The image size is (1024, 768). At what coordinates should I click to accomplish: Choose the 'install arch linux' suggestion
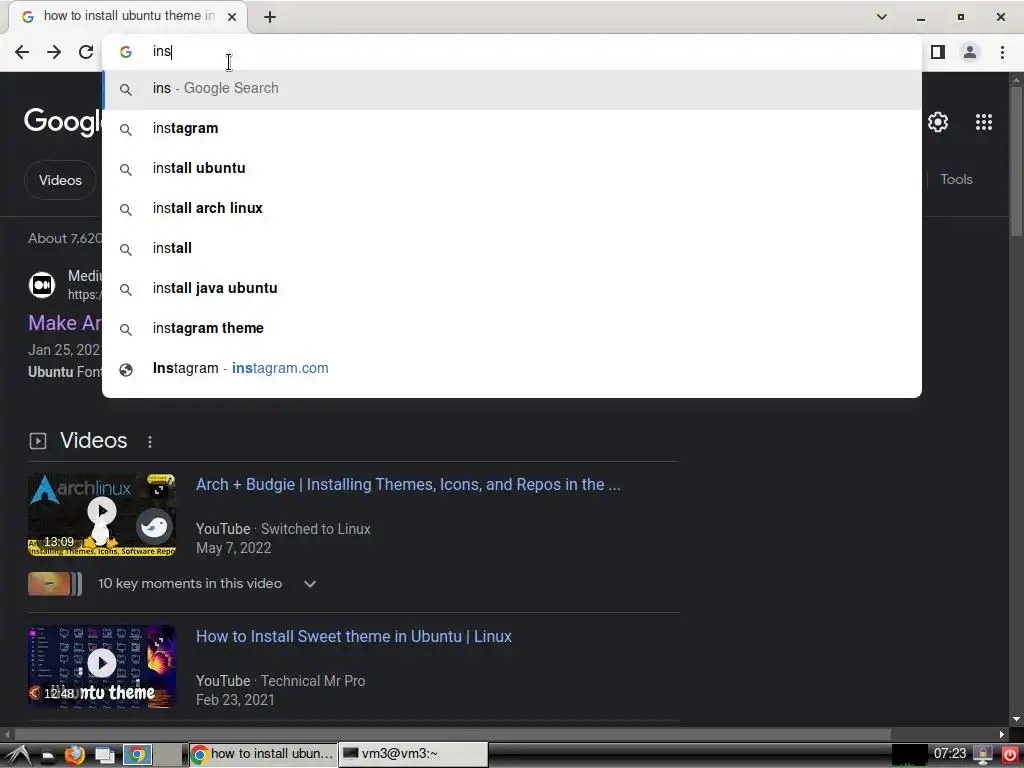[512, 208]
